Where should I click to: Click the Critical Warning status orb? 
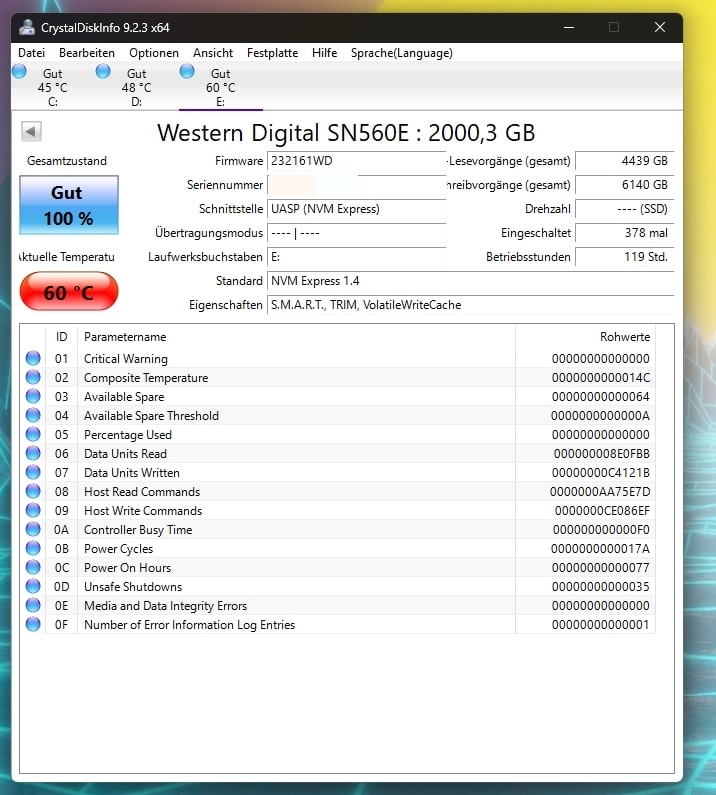(33, 359)
